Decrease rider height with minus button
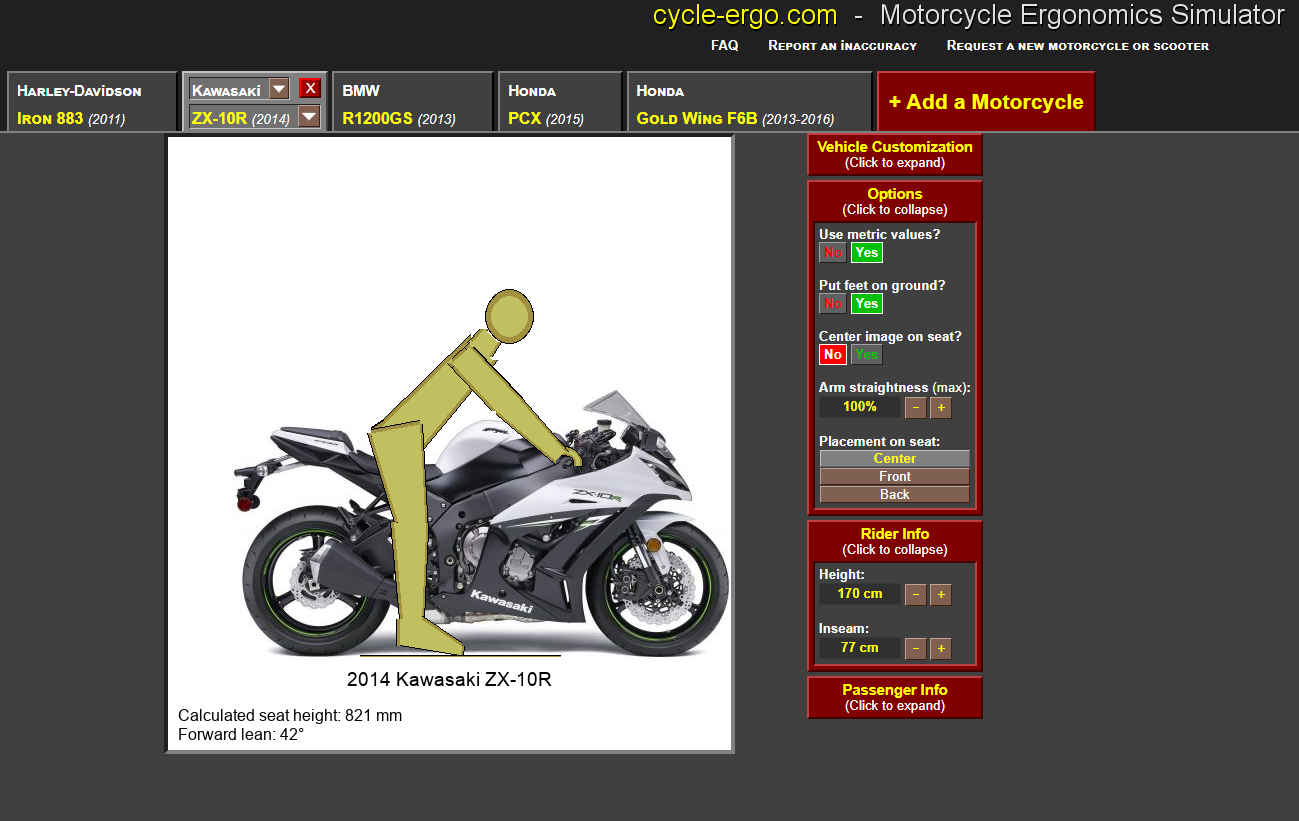This screenshot has width=1299, height=821. [x=915, y=595]
